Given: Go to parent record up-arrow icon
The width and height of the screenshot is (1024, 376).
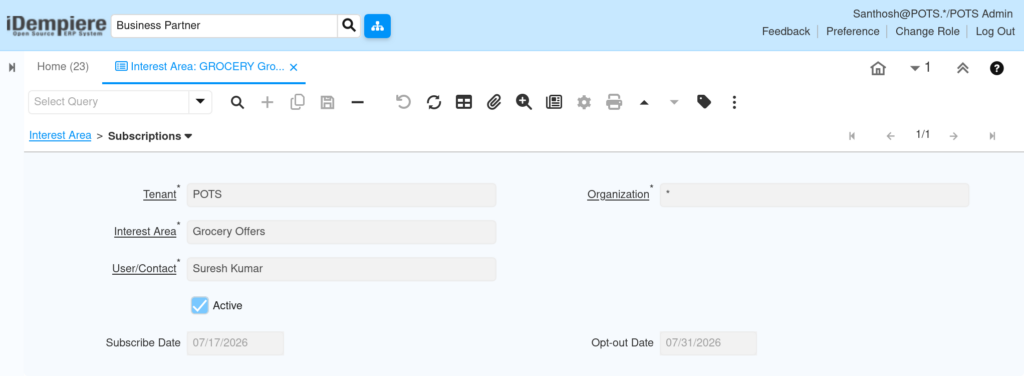Looking at the screenshot, I should [644, 102].
